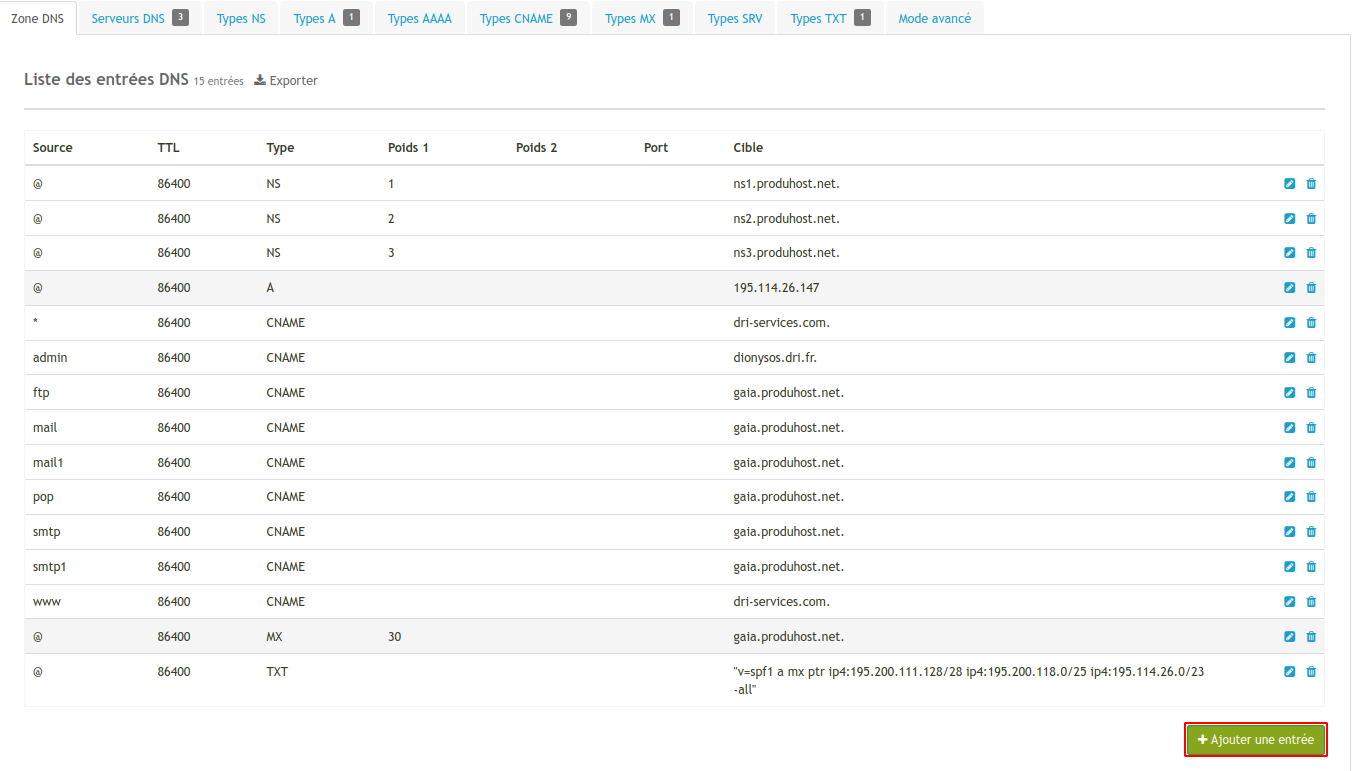Viewport: 1352px width, 771px height.
Task: Edit the mail CNAME entry
Action: pyautogui.click(x=1289, y=428)
